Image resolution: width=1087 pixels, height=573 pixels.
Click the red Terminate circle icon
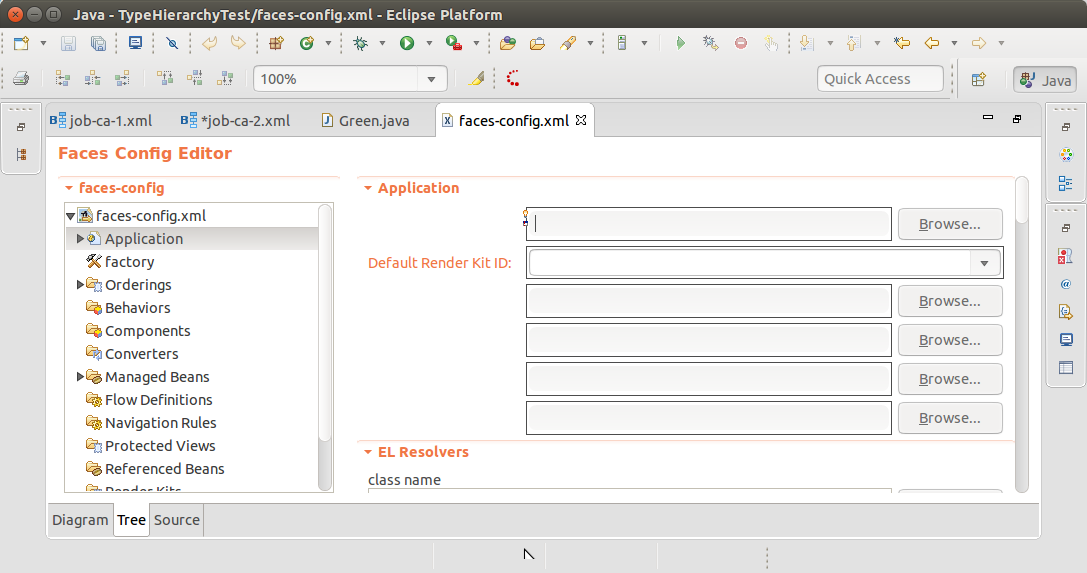tap(740, 43)
